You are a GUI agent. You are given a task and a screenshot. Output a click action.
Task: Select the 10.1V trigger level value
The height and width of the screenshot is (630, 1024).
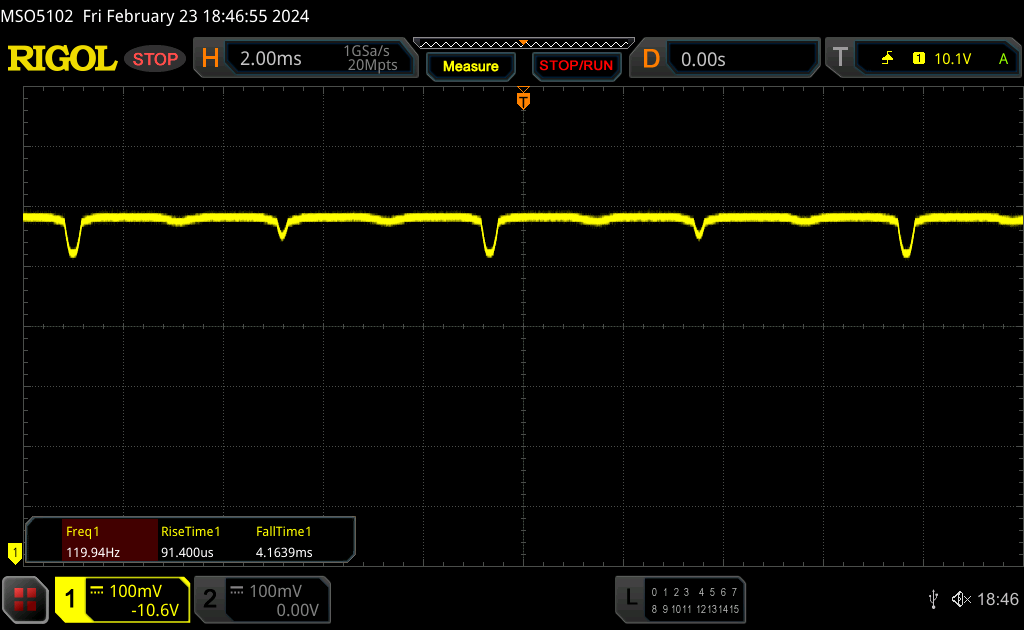[953, 59]
